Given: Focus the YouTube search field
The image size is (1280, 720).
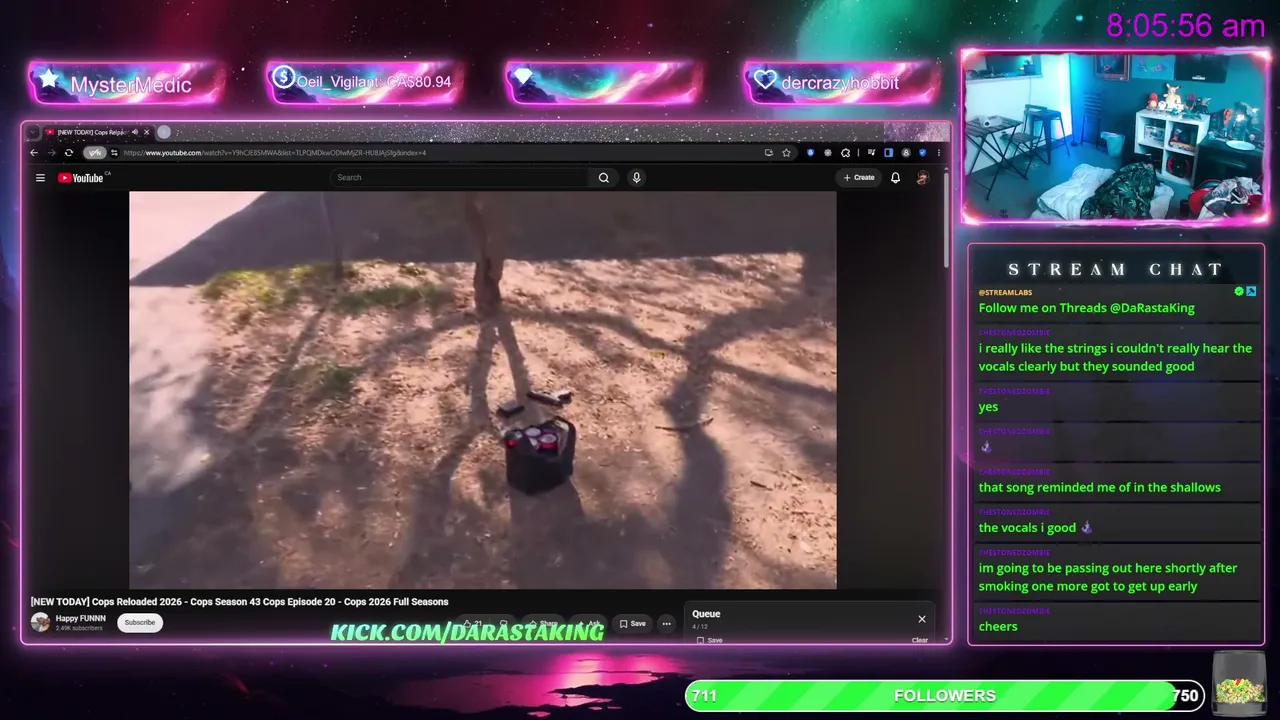Looking at the screenshot, I should click(460, 178).
